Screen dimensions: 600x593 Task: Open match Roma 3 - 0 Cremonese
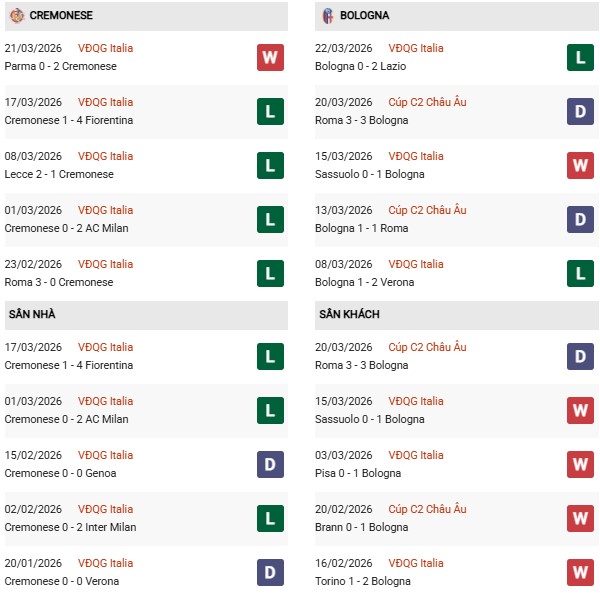59,282
